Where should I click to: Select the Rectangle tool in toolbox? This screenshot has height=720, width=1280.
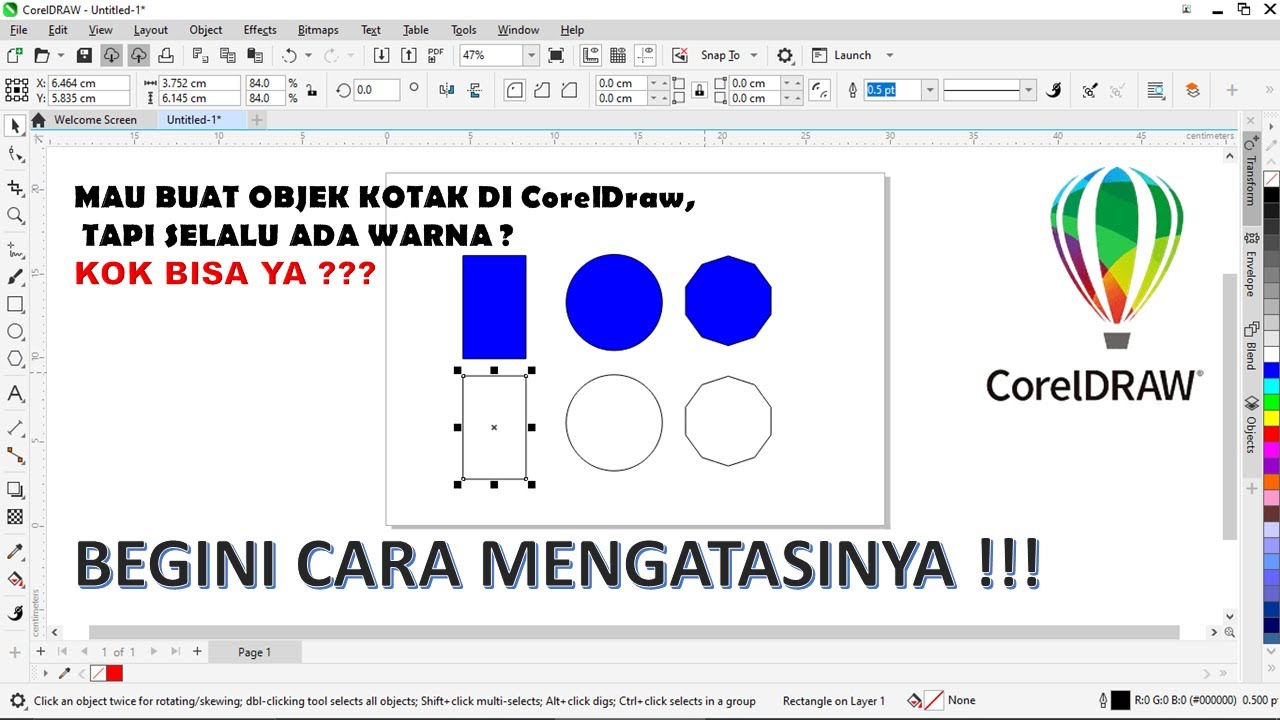point(15,304)
